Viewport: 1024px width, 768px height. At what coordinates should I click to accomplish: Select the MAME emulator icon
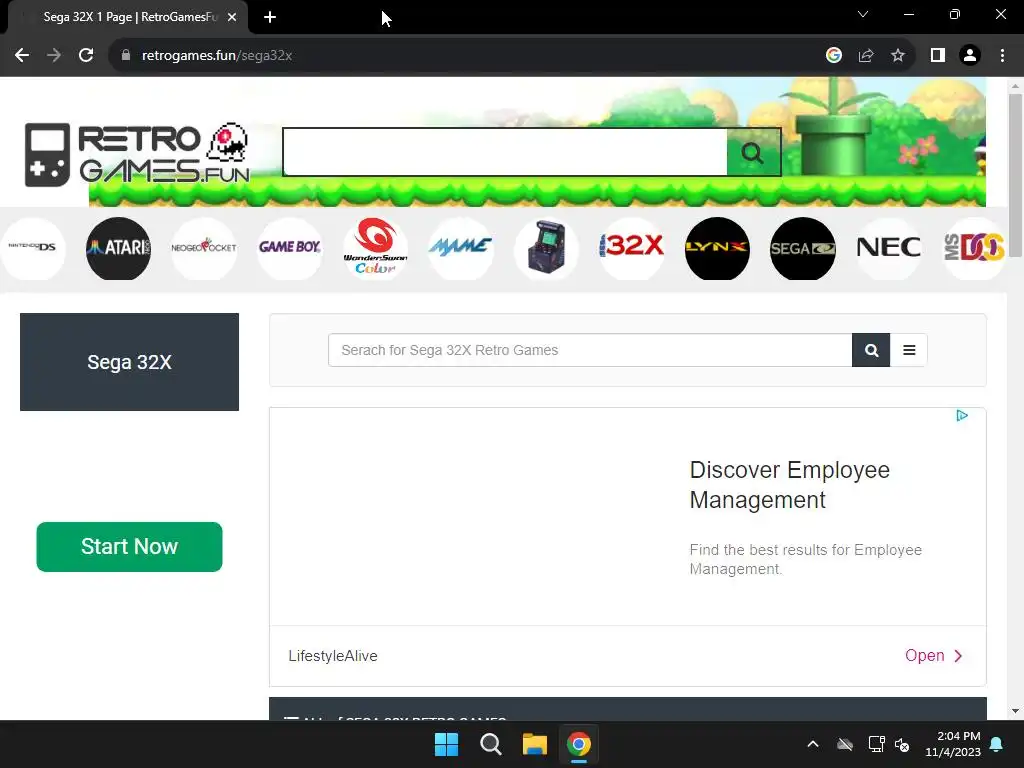pyautogui.click(x=461, y=249)
